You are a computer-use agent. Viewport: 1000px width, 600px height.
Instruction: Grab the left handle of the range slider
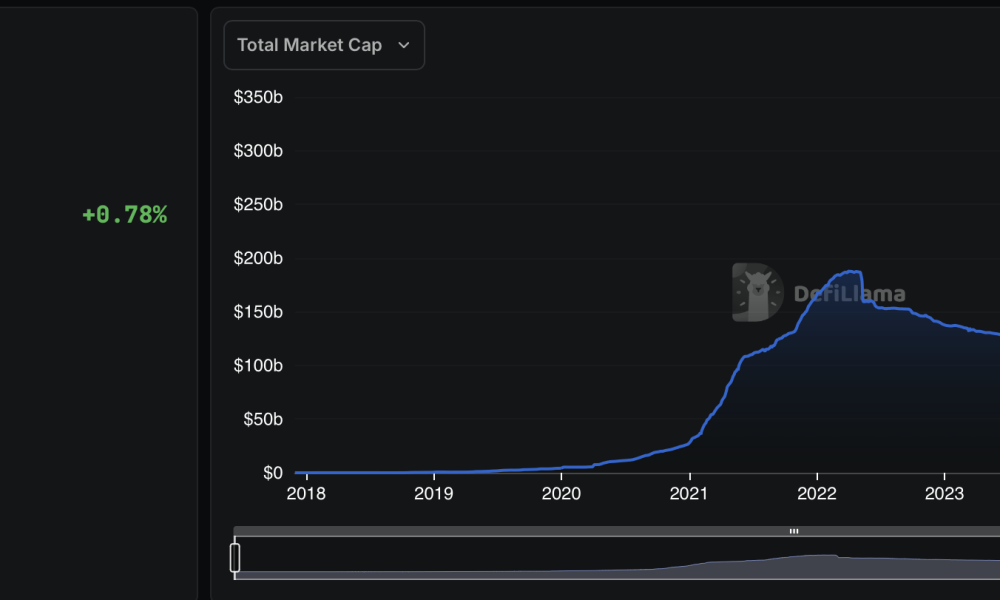(x=235, y=557)
